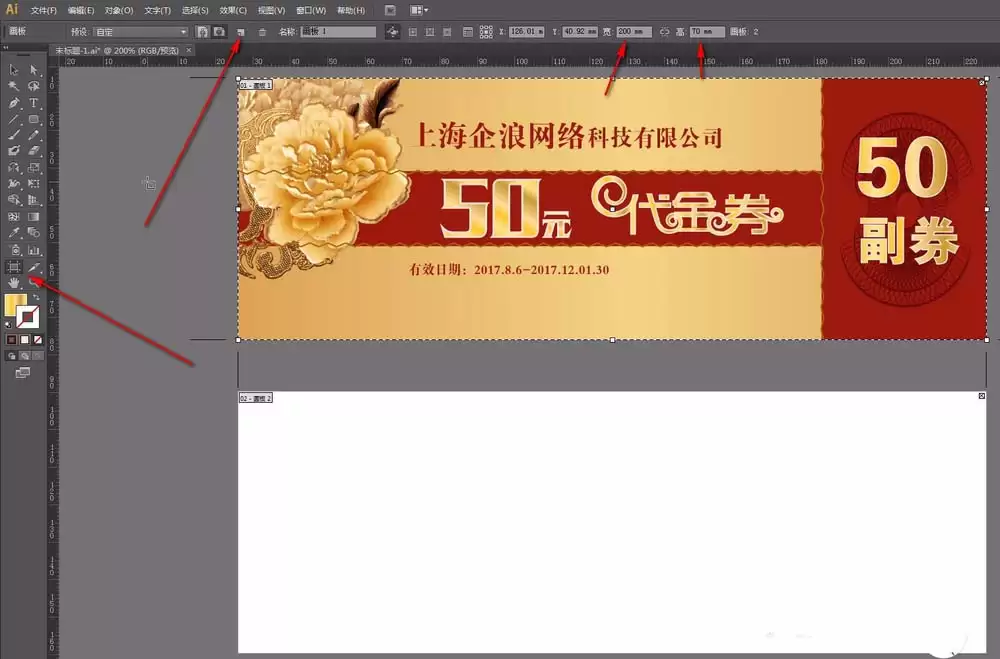This screenshot has width=1000, height=659.
Task: Click the artboard name field
Action: point(338,31)
